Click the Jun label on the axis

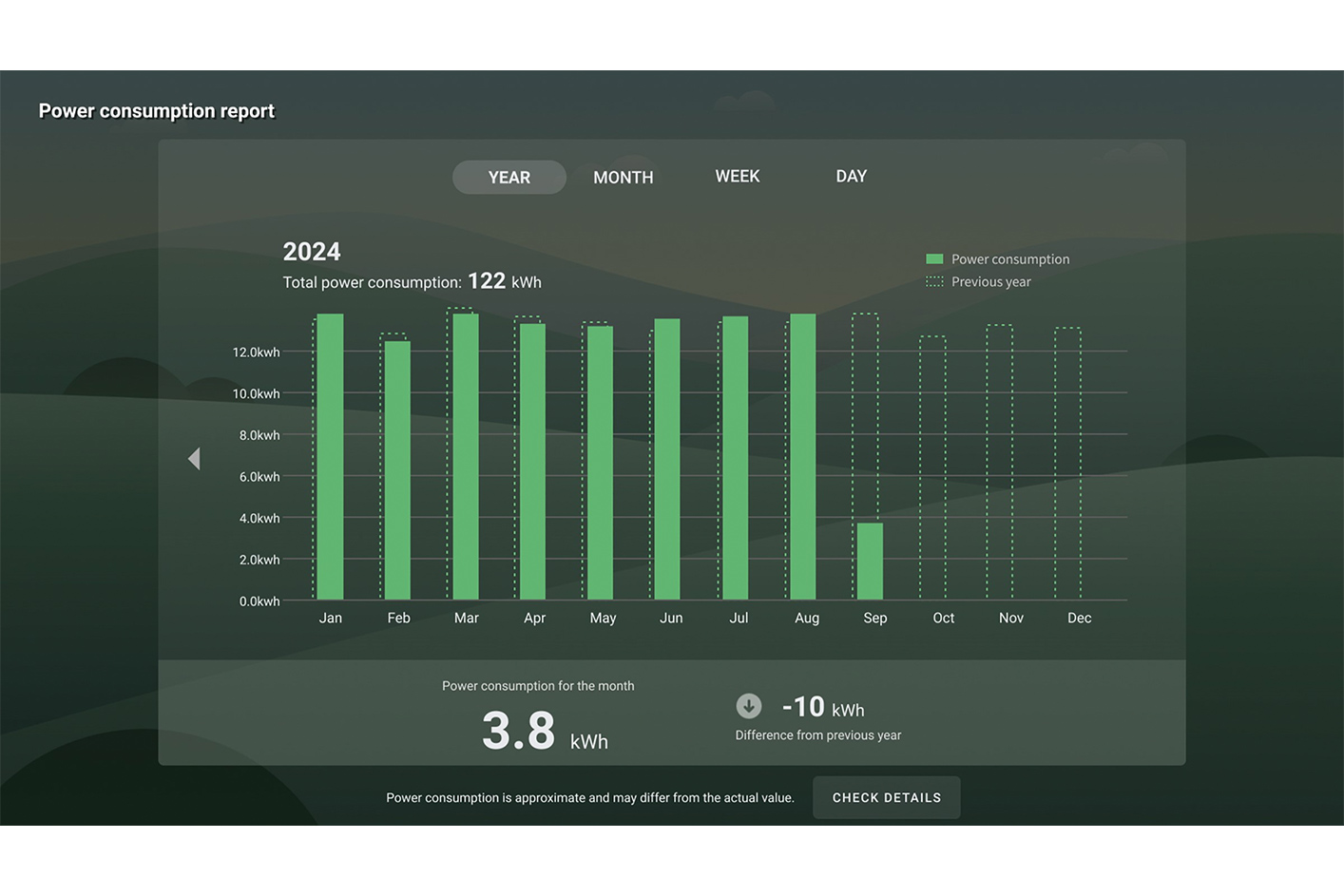(x=671, y=619)
